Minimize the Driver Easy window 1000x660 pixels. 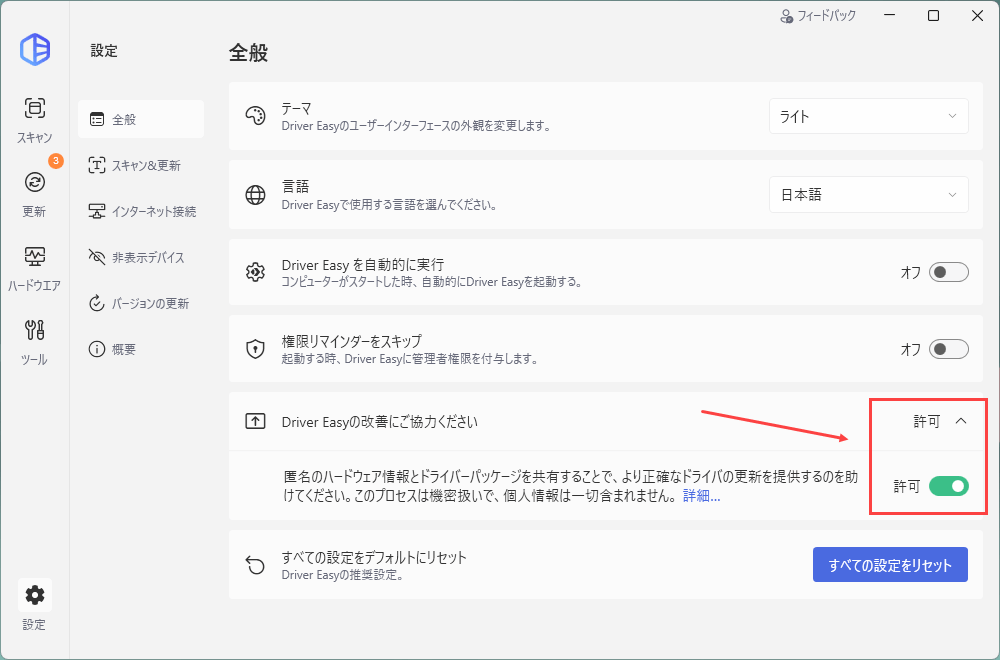click(x=889, y=16)
